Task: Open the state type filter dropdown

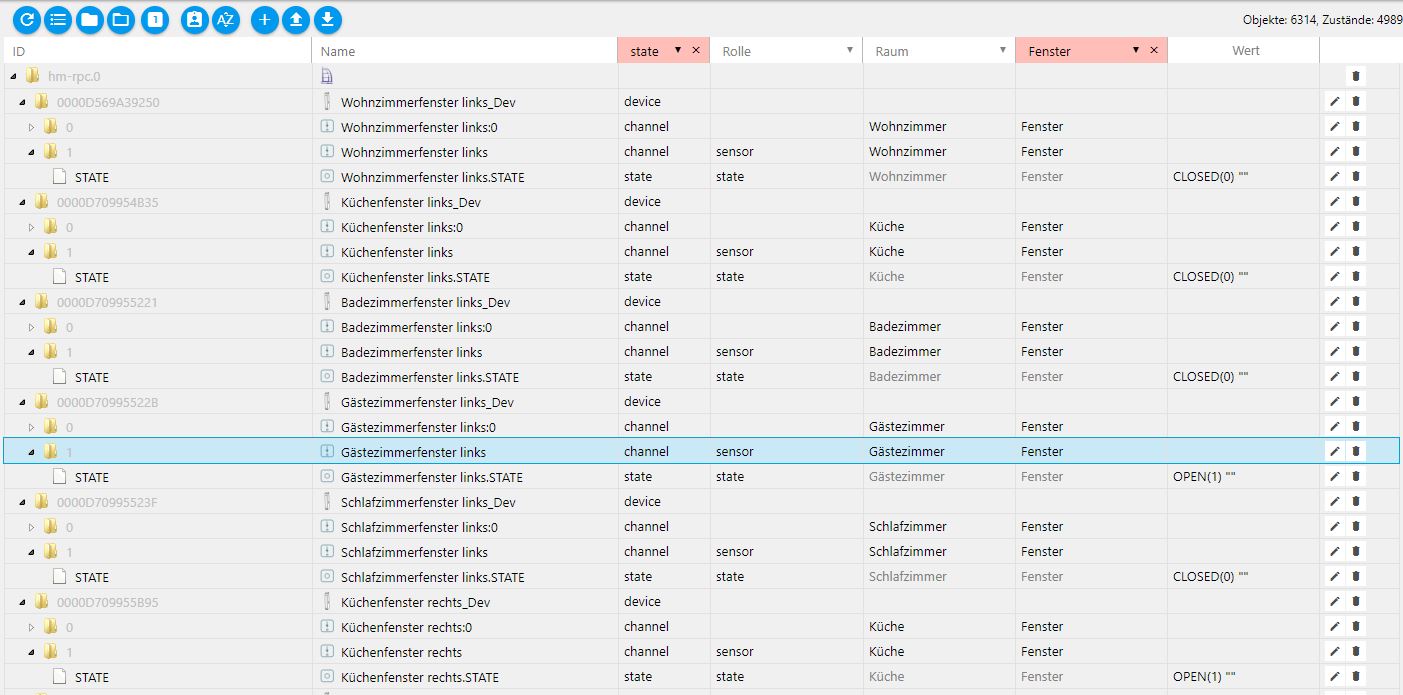Action: (678, 50)
